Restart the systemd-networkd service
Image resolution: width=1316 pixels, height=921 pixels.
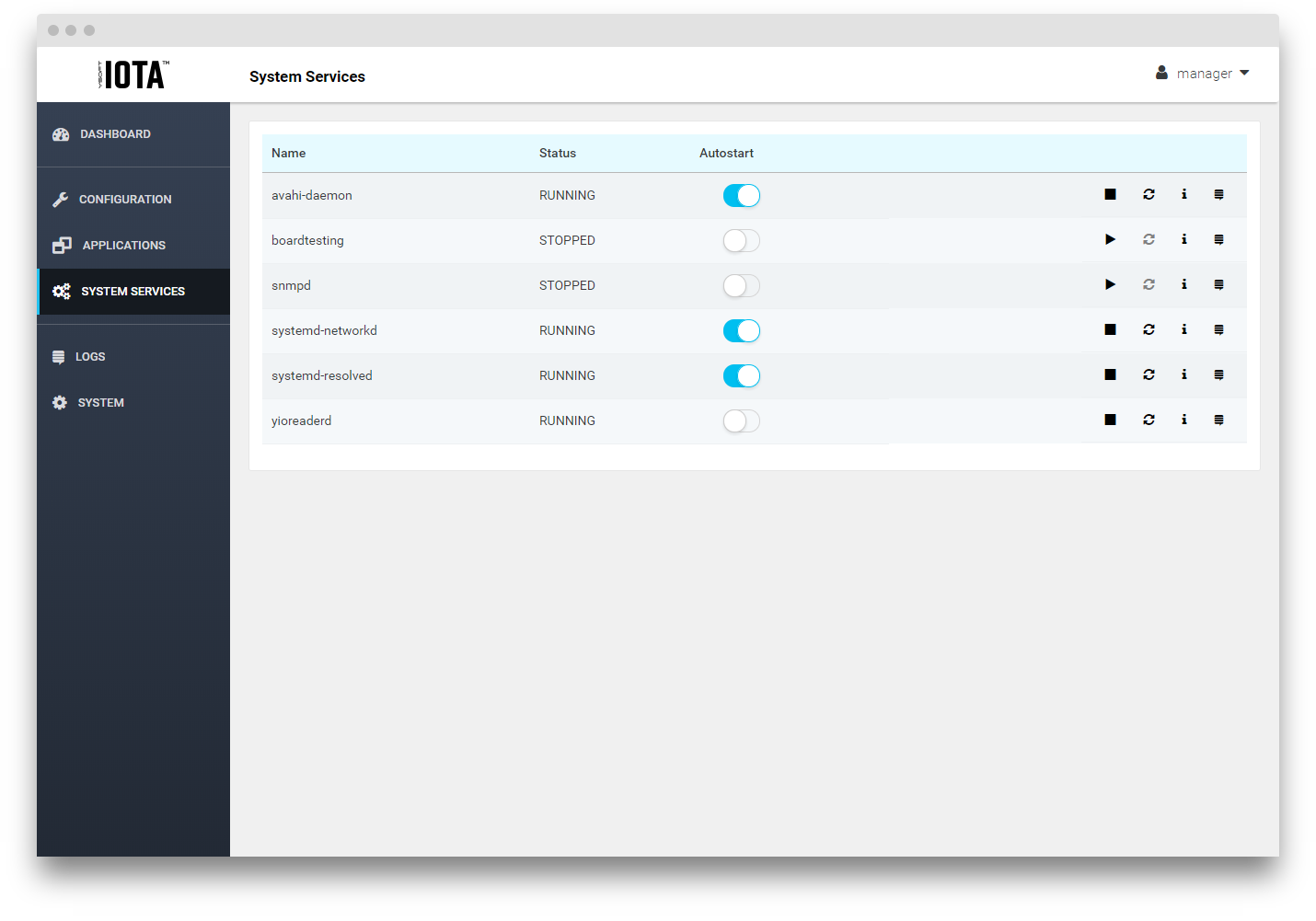pyautogui.click(x=1149, y=329)
